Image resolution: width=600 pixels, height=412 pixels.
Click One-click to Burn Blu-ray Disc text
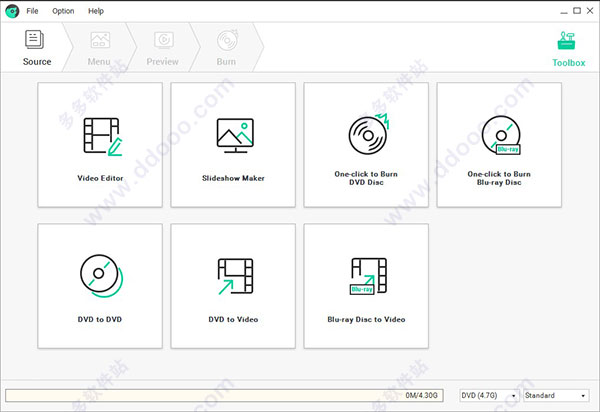click(x=499, y=178)
